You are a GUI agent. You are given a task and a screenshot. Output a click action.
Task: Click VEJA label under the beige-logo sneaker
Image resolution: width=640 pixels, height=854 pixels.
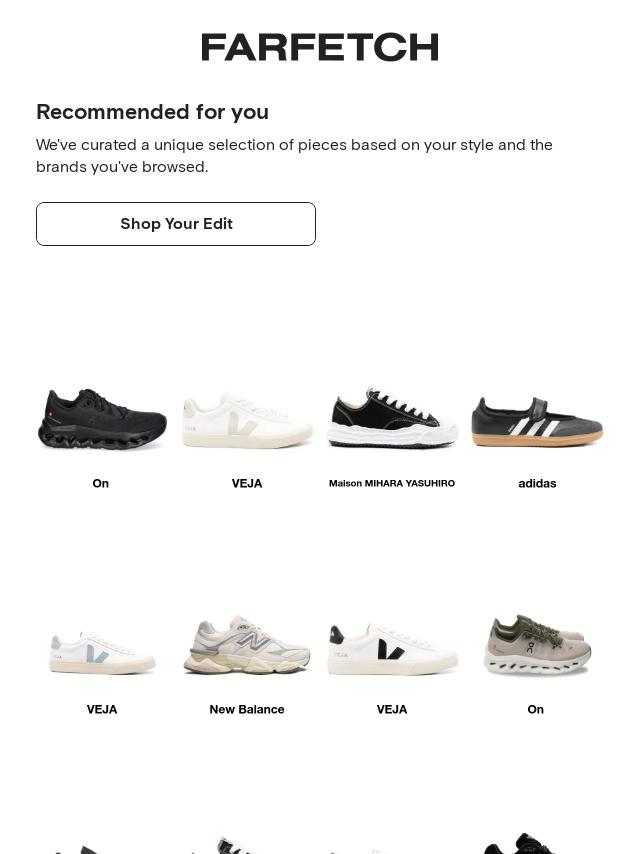click(247, 483)
